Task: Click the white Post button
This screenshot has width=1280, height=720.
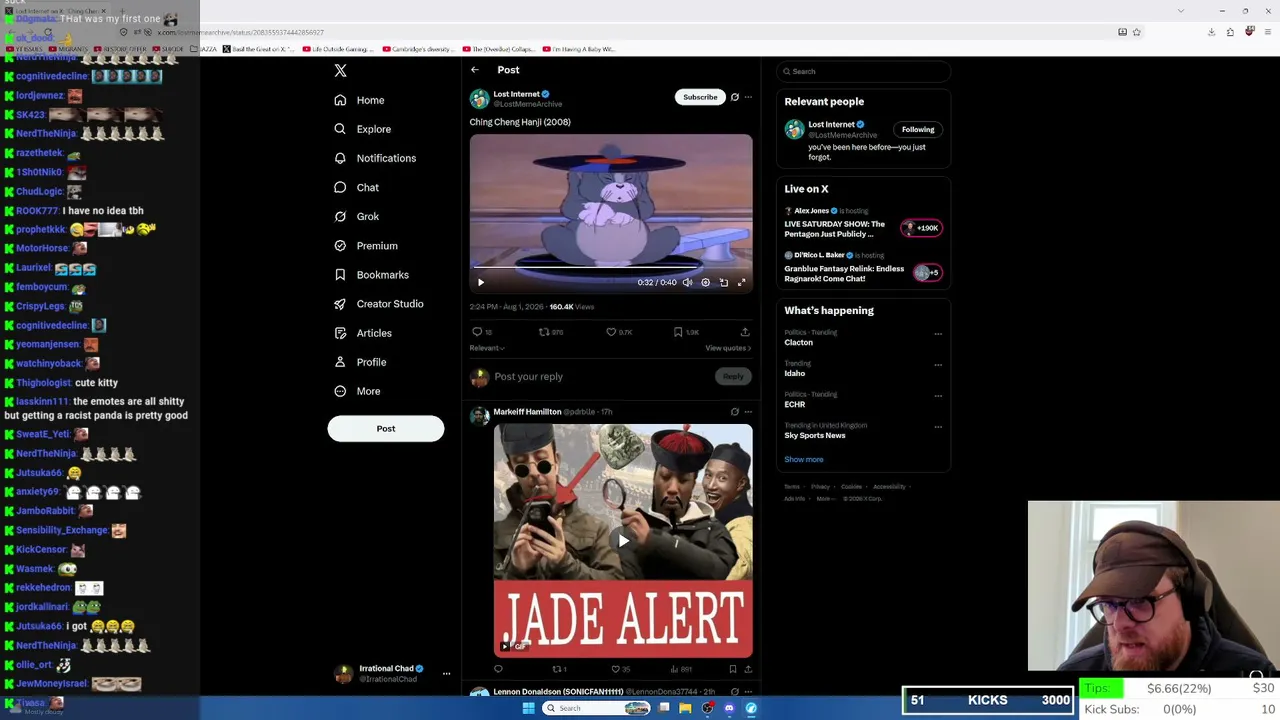Action: coord(386,428)
